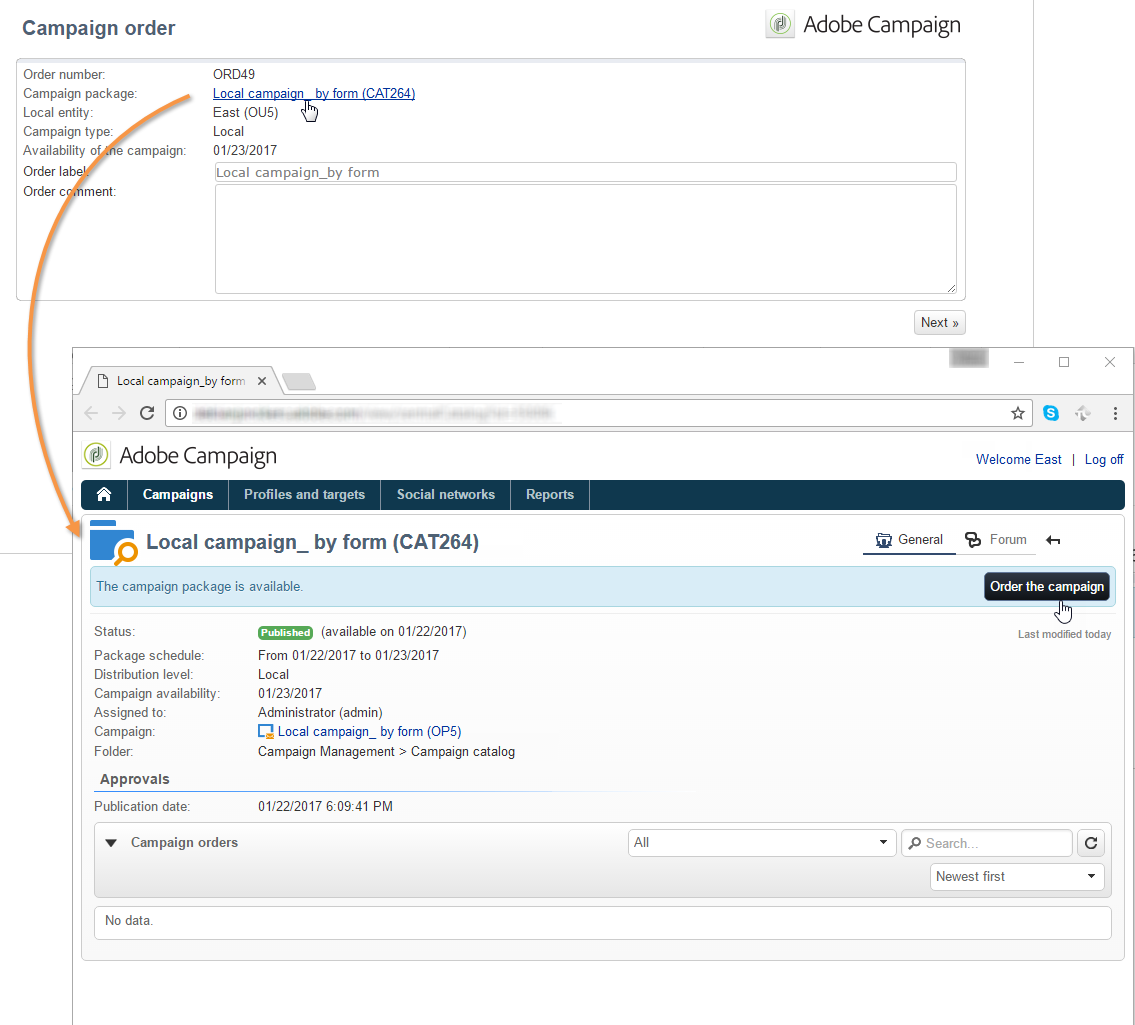
Task: Log off from Adobe Campaign
Action: [1103, 460]
